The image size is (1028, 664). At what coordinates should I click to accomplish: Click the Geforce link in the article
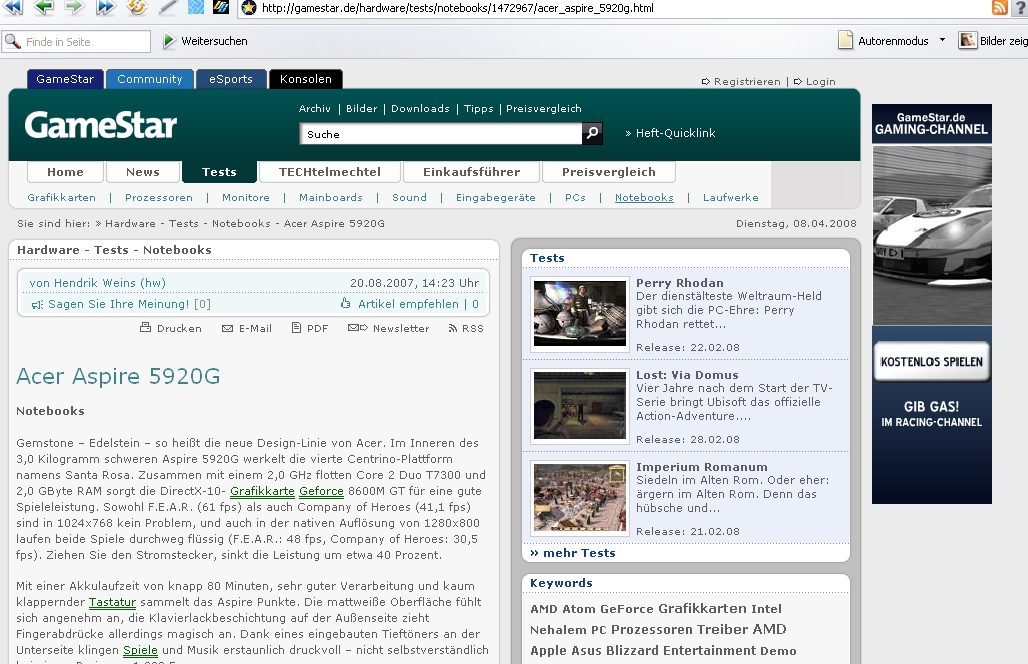(x=321, y=491)
